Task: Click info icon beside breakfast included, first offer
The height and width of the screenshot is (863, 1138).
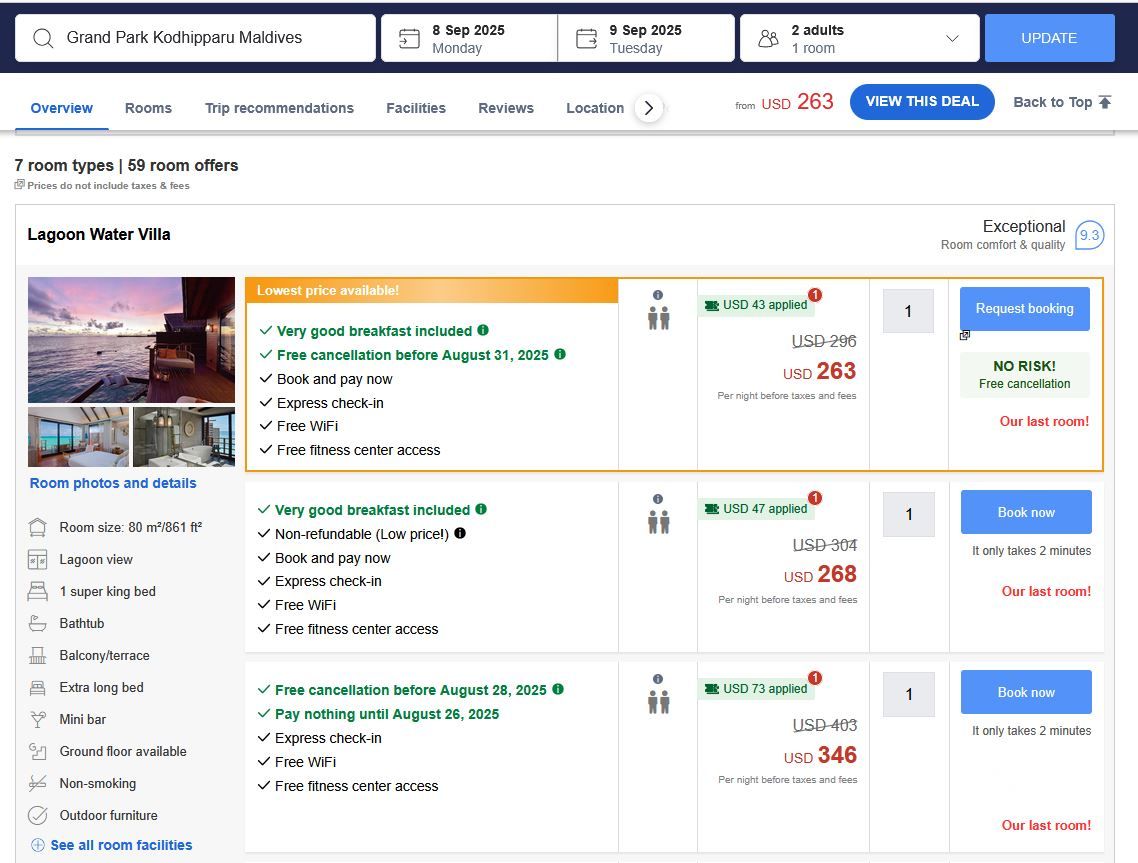Action: pyautogui.click(x=483, y=330)
